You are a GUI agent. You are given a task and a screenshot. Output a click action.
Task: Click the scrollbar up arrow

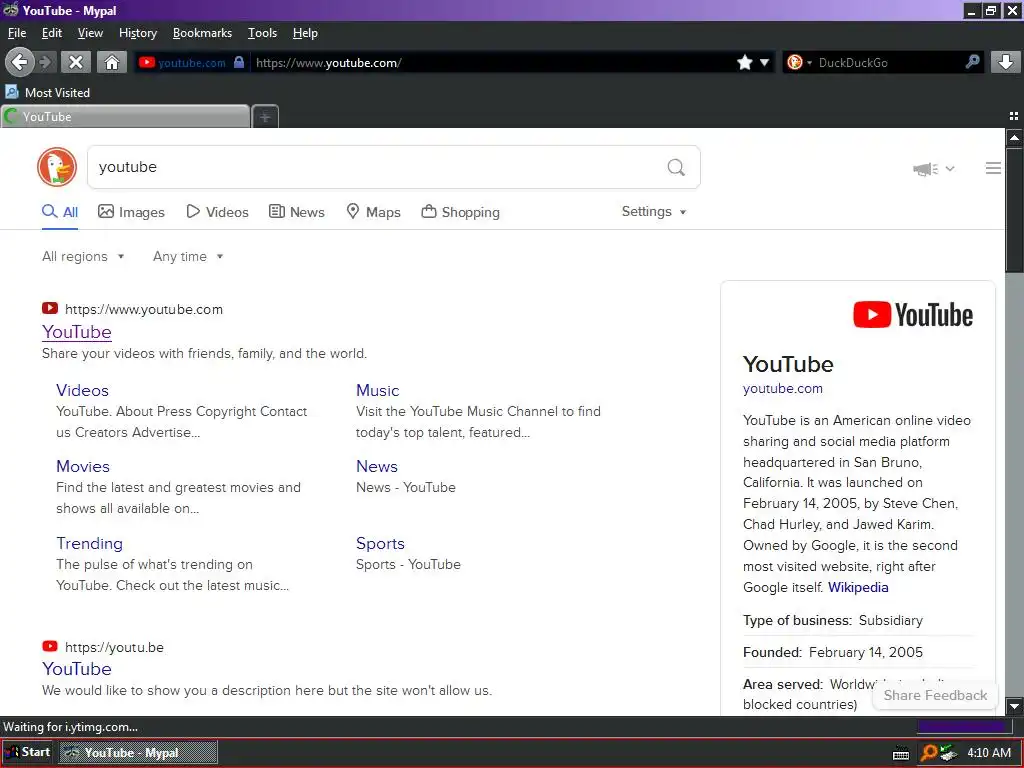1014,138
